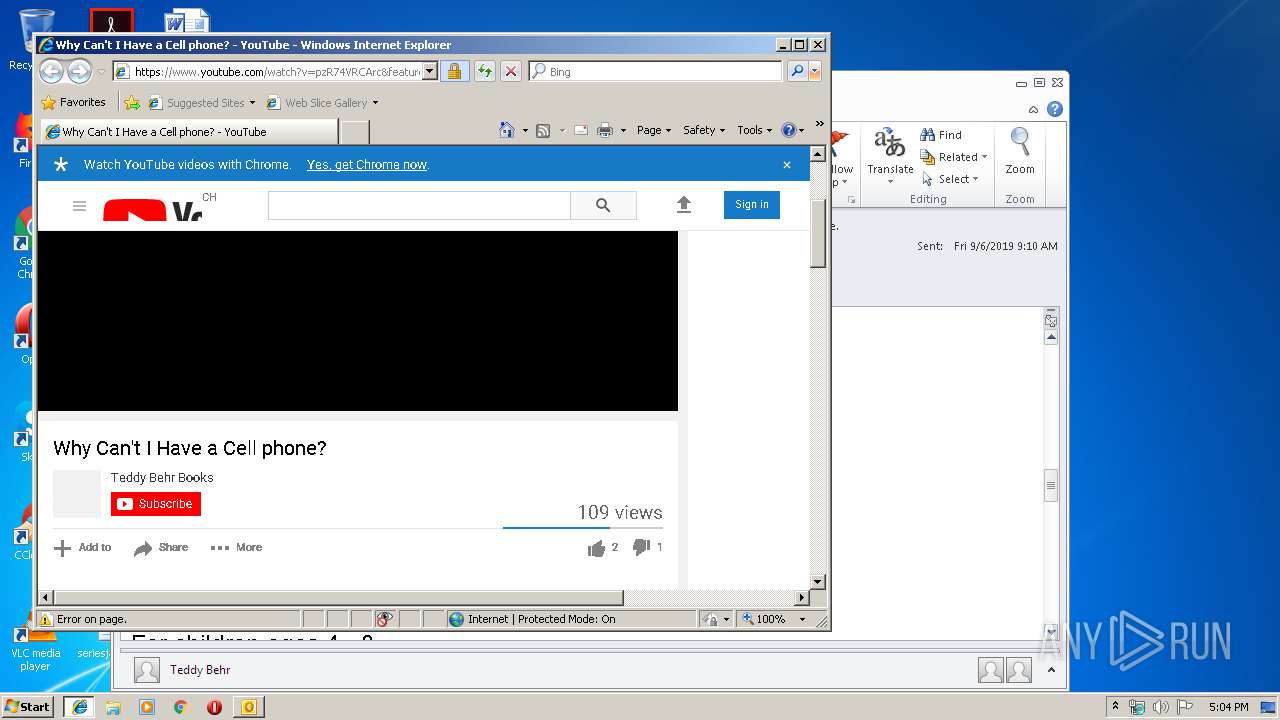Open the IE Home icon
Screen dimensions: 1280x720
(x=507, y=130)
